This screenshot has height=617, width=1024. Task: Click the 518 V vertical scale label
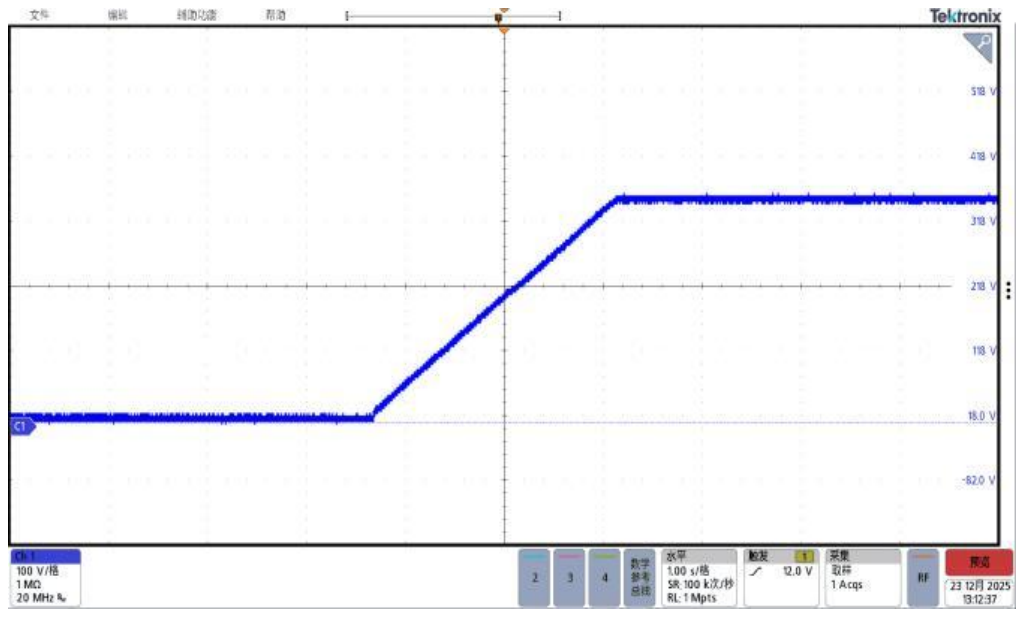point(983,91)
